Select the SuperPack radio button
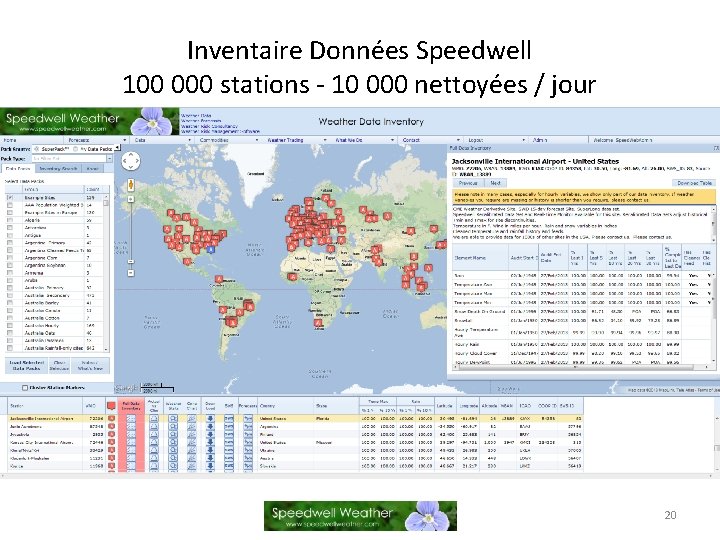The image size is (720, 540). pos(36,149)
